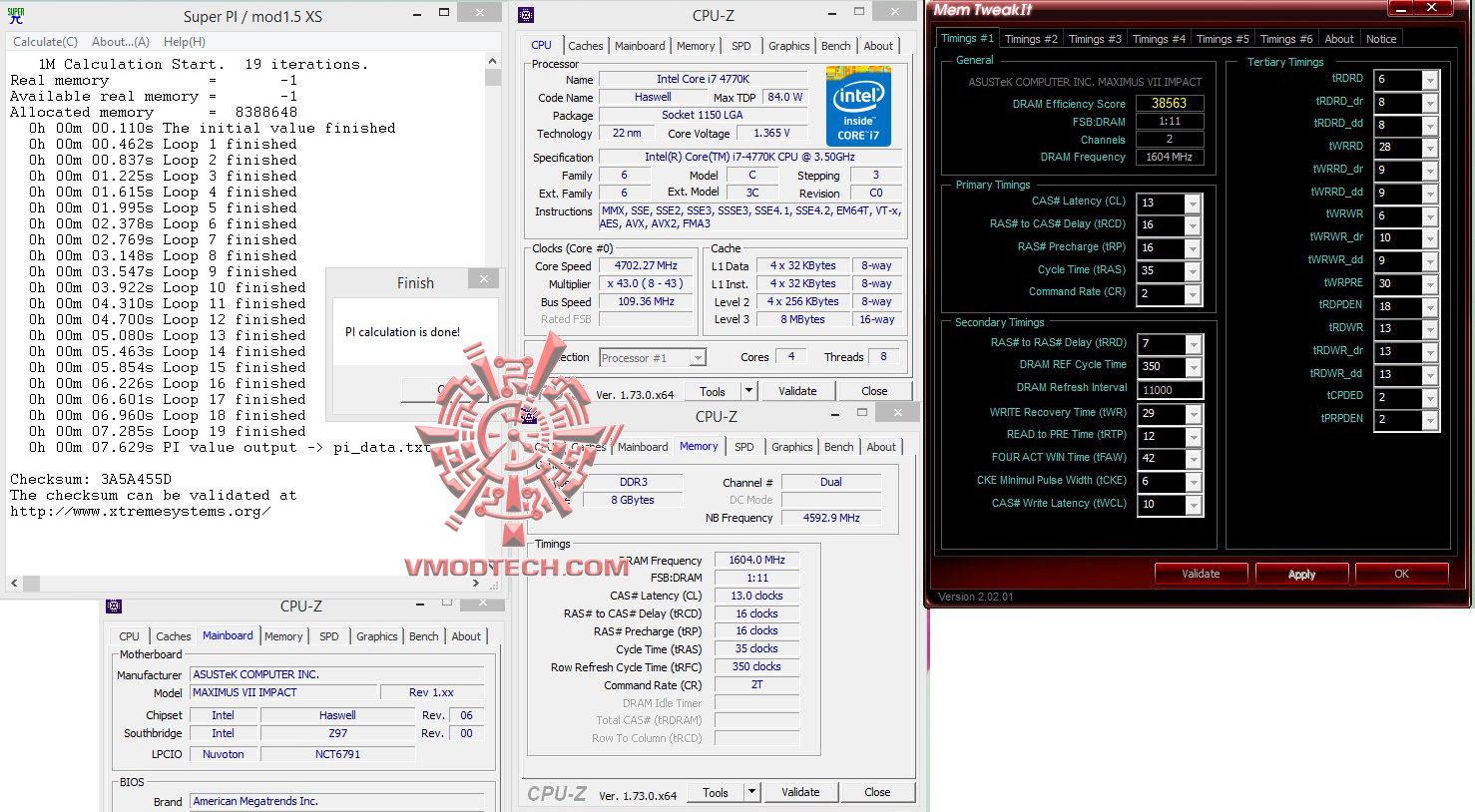Click the Checksum: 3A5A455D line in Super PI
The height and width of the screenshot is (812, 1475).
[x=91, y=479]
